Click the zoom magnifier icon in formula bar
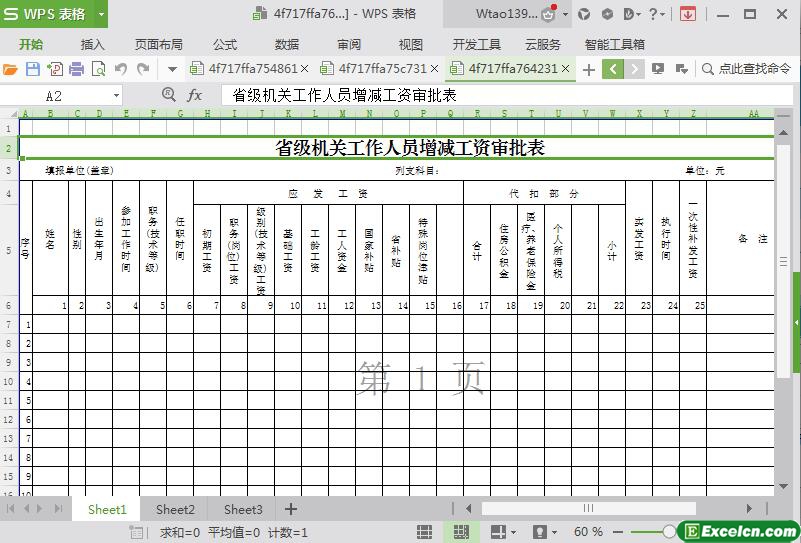 (169, 95)
